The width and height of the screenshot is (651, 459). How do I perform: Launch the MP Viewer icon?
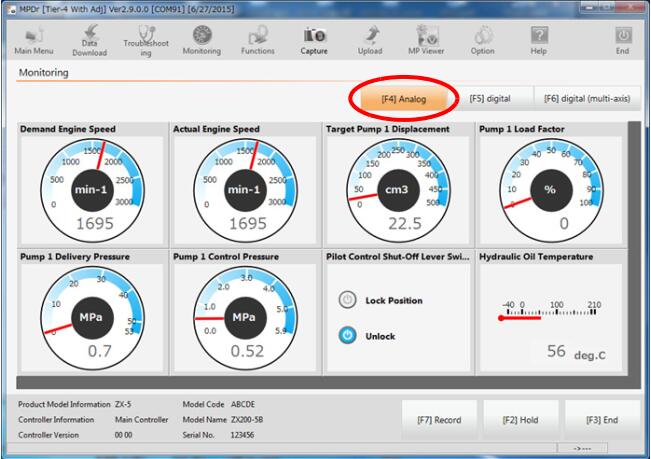426,40
